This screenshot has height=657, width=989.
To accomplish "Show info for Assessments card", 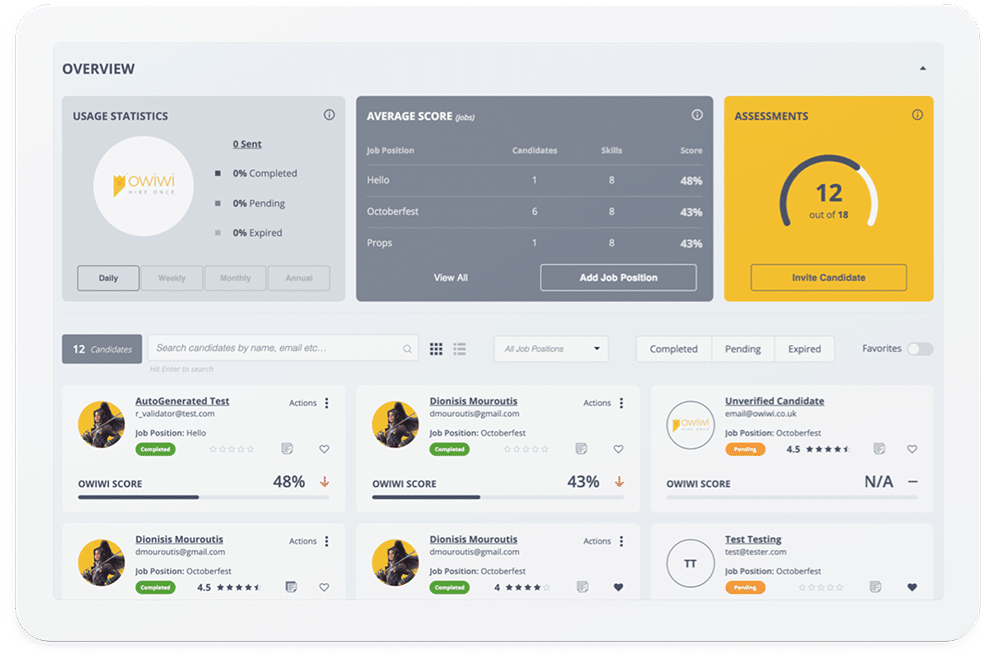I will pos(917,115).
